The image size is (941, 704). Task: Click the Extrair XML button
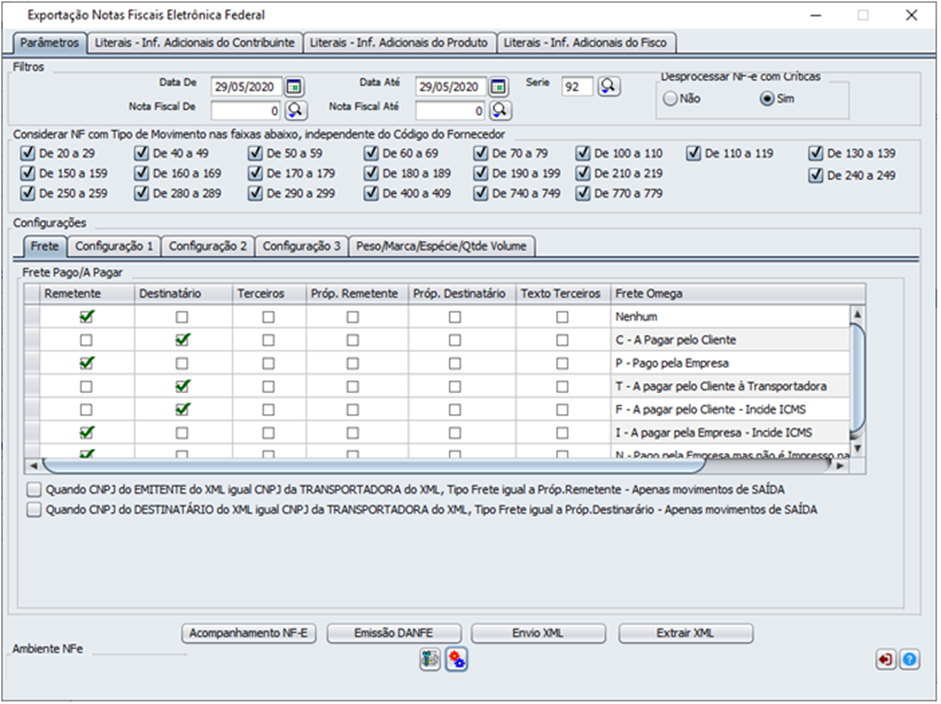tap(686, 633)
